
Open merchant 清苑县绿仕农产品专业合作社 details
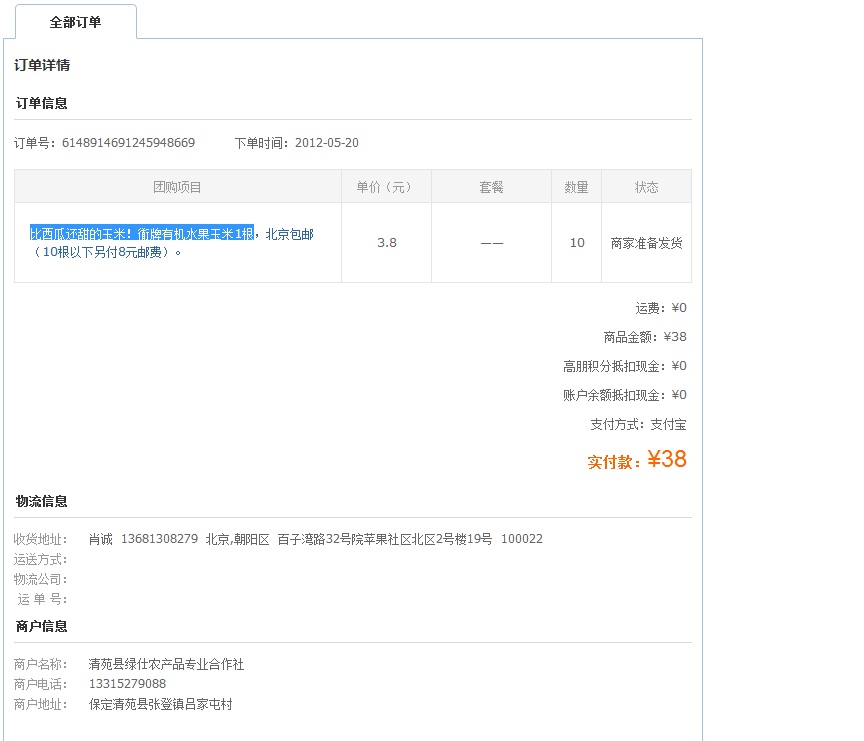[x=165, y=663]
